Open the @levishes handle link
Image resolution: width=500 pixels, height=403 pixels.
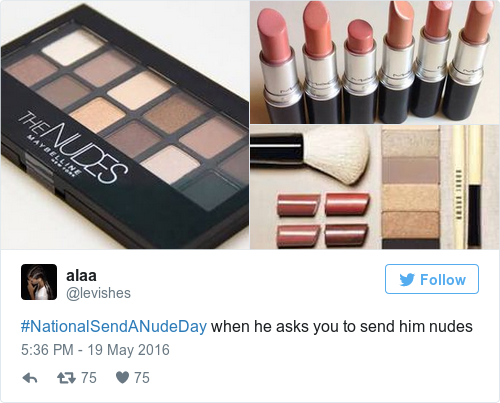[x=98, y=293]
